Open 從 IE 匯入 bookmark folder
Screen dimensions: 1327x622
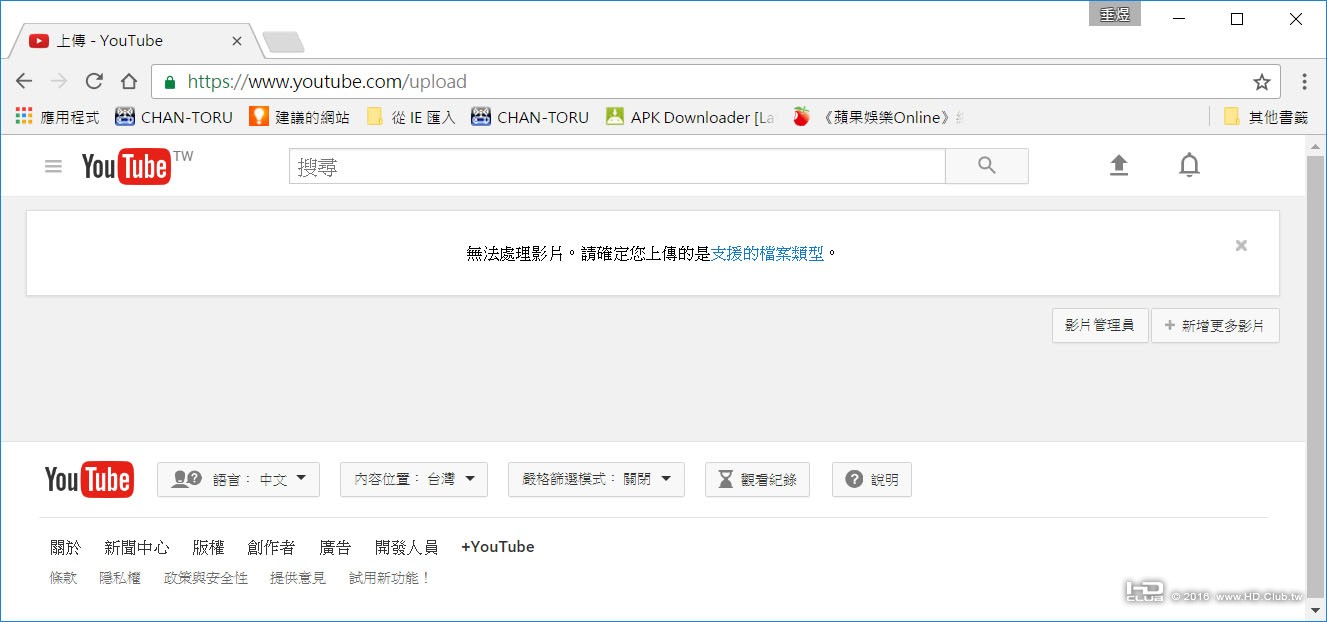(411, 117)
